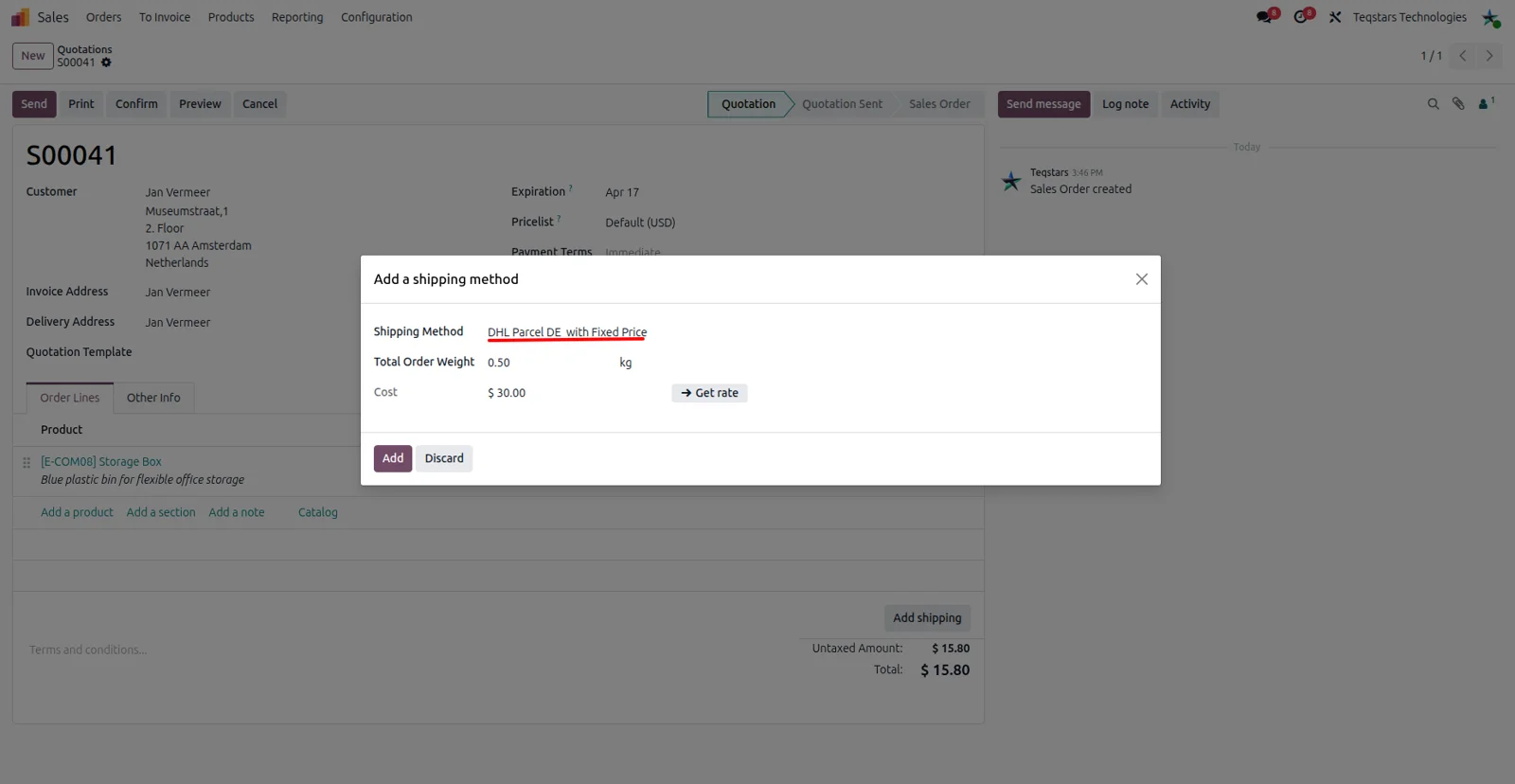
Task: Preview the quotation
Action: click(x=200, y=104)
